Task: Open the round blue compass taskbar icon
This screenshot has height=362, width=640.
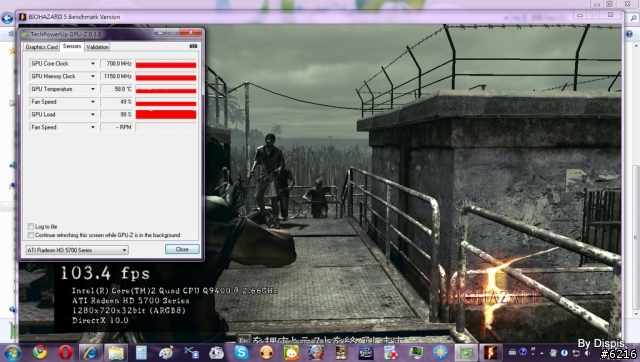Action: (x=440, y=353)
